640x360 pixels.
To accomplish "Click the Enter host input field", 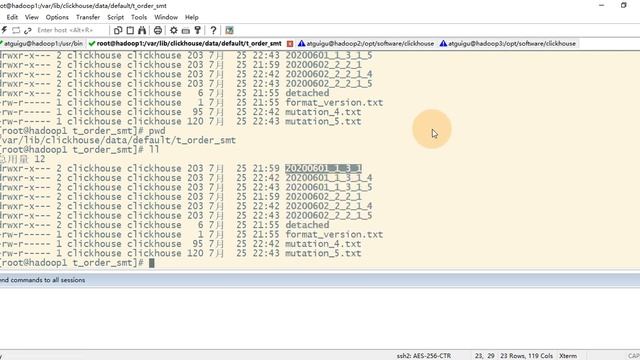I will [x=71, y=30].
